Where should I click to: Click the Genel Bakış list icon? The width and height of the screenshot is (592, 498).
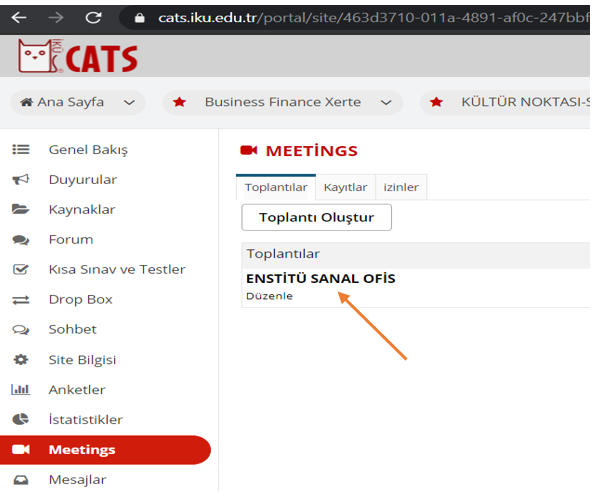click(21, 150)
